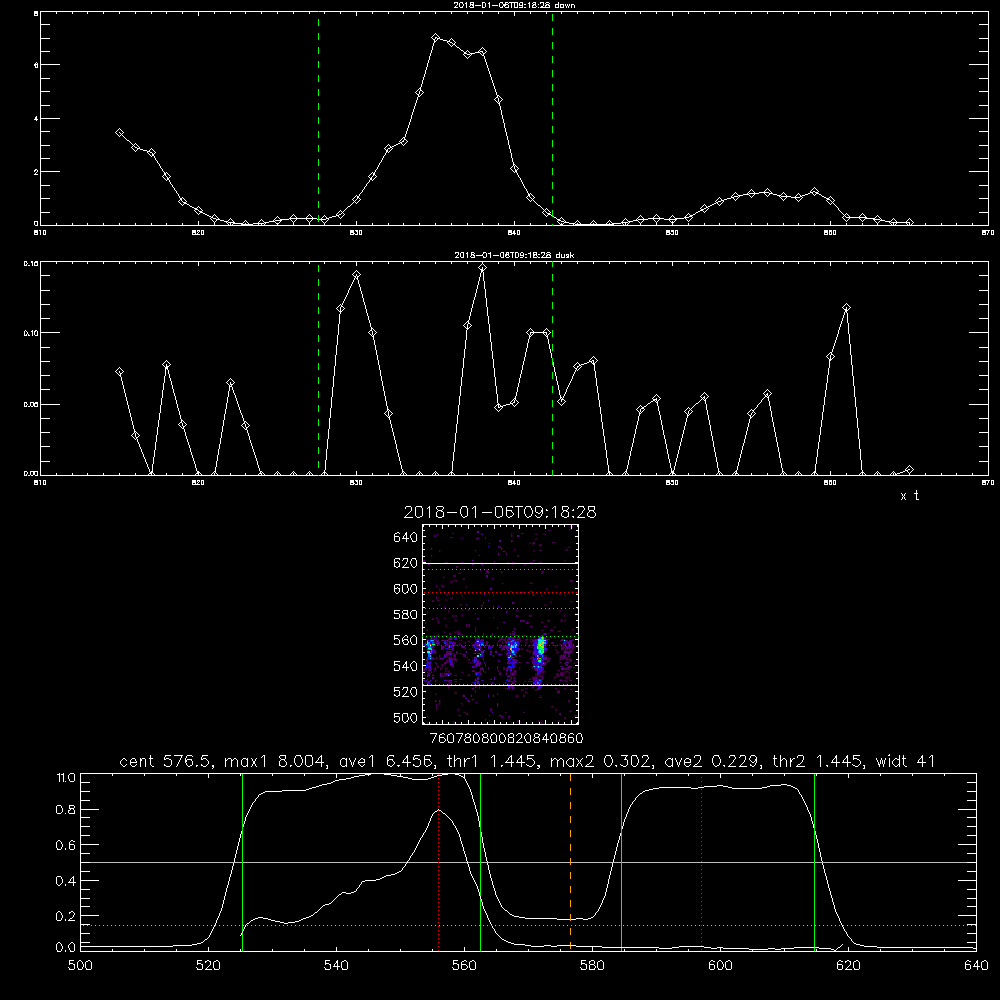The height and width of the screenshot is (1000, 1000).
Task: Select the 'ave1 6.456' statistic
Action: click(385, 761)
